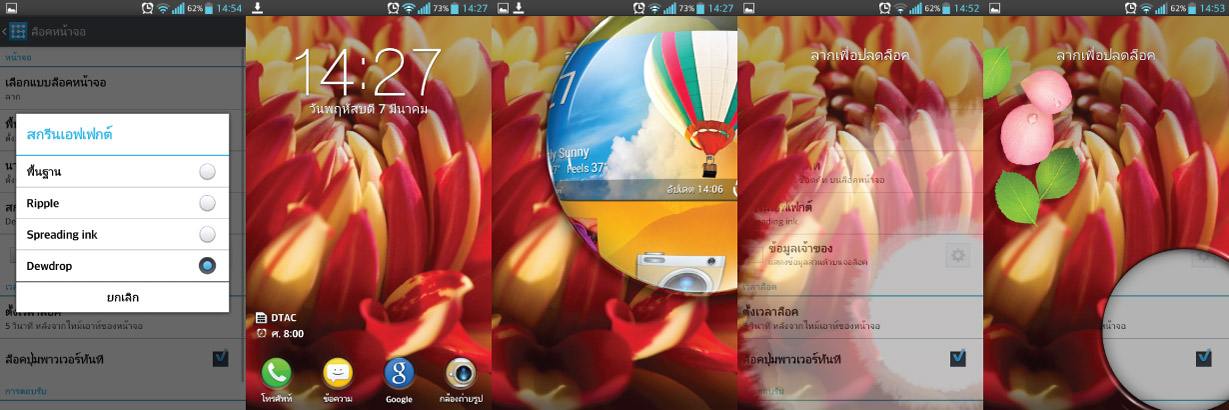Launch the กล้องถ่ายรูป camera app icon
The height and width of the screenshot is (410, 1229).
pyautogui.click(x=461, y=373)
